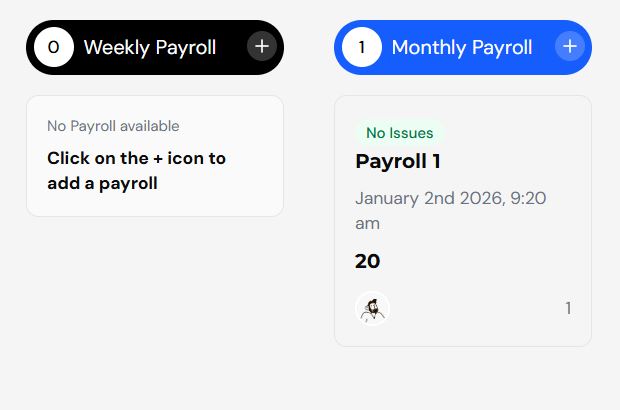This screenshot has height=410, width=620.
Task: Click the Monthly Payroll count badge showing 1
Action: click(362, 47)
